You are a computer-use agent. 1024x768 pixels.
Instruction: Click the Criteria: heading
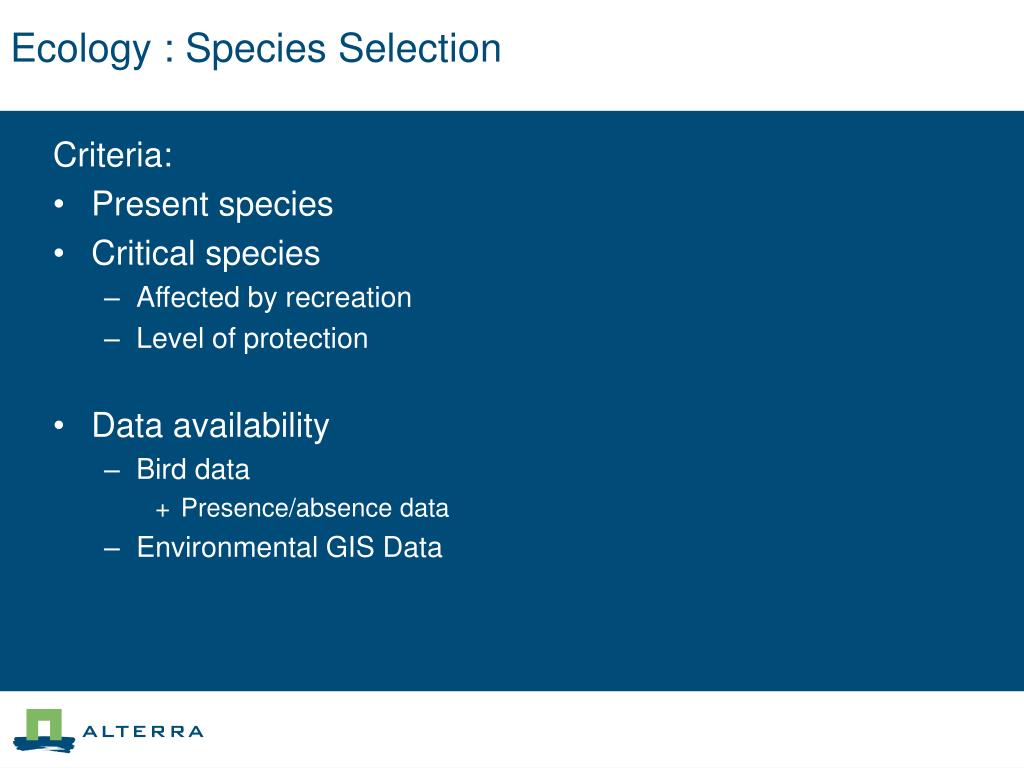[x=113, y=155]
